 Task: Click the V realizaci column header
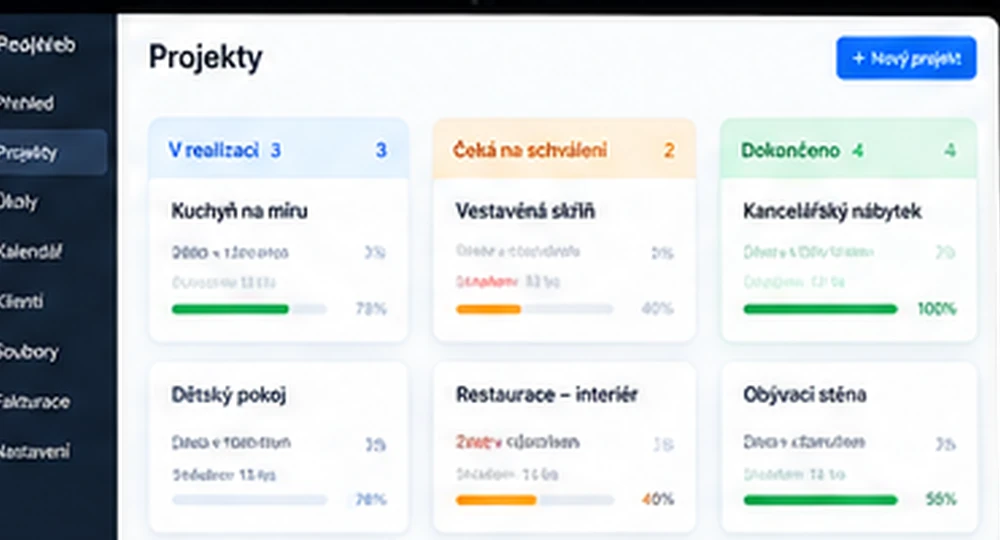[x=278, y=149]
